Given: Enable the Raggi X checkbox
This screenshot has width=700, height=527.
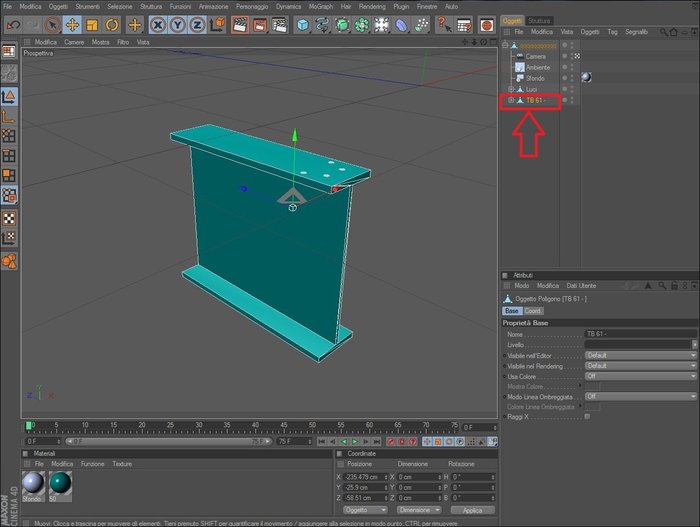Looking at the screenshot, I should point(588,416).
